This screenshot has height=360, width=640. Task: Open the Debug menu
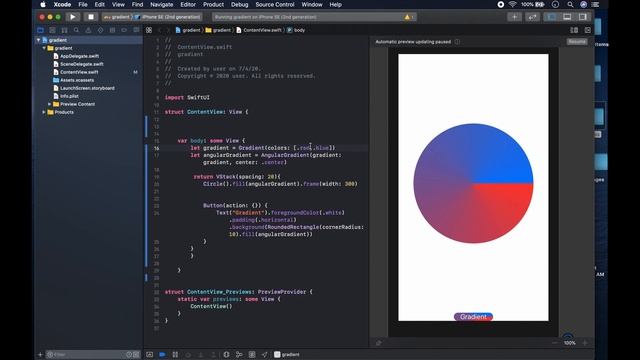coord(240,4)
